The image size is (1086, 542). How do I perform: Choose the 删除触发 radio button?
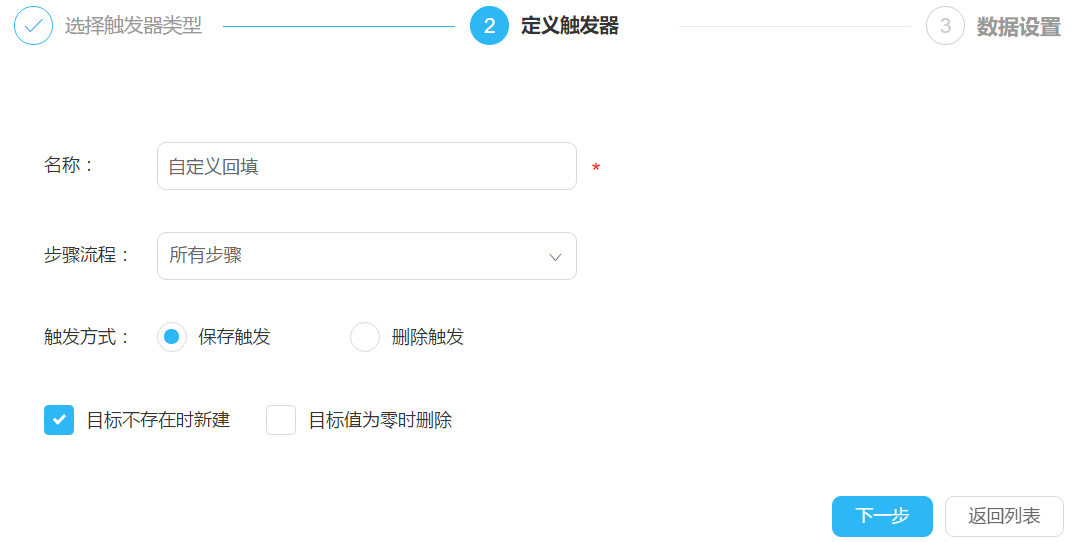tap(365, 337)
